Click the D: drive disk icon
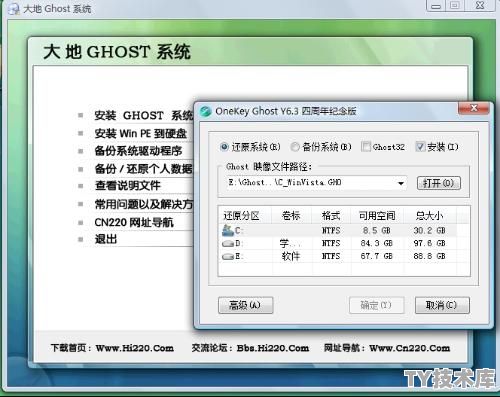 tap(228, 244)
